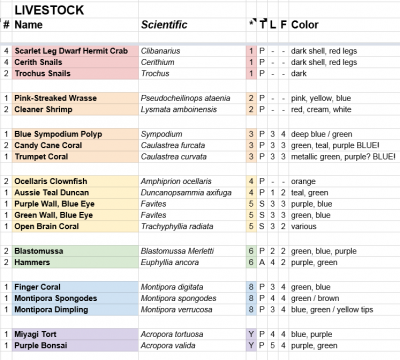
Task: Click the Blue Sympodium Polyp cell
Action: coord(76,134)
